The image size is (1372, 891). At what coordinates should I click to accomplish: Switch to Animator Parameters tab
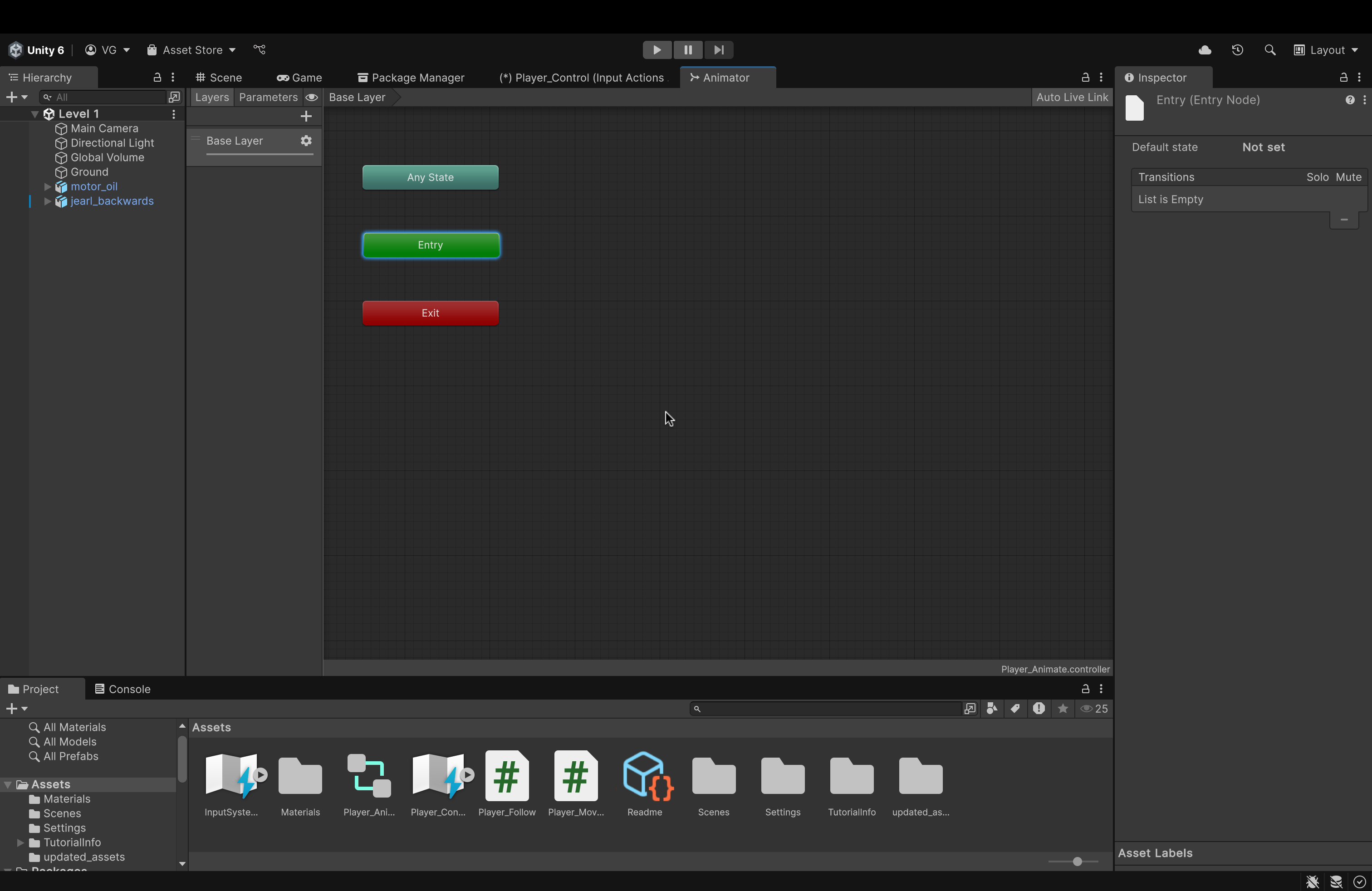[268, 98]
